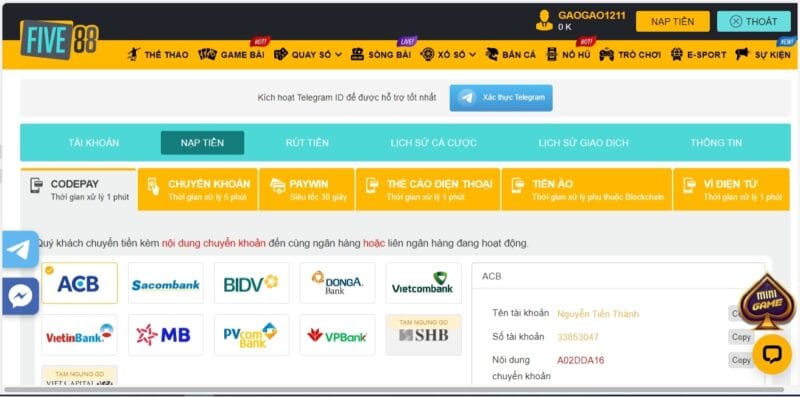Open the Lịch Sử Cá Cược tab
Viewport: 800px width, 397px height.
click(x=434, y=143)
